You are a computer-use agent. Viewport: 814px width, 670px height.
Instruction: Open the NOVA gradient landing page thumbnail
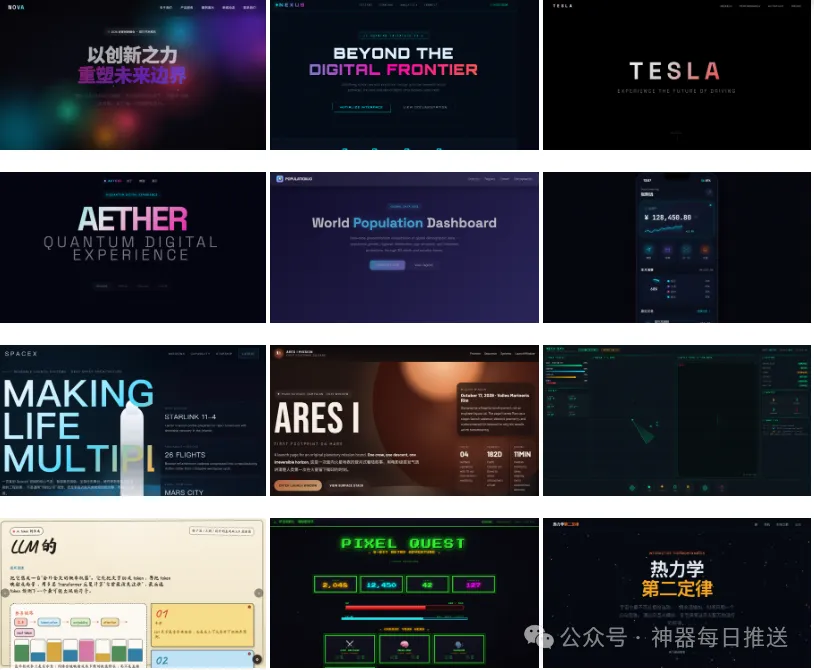(133, 75)
